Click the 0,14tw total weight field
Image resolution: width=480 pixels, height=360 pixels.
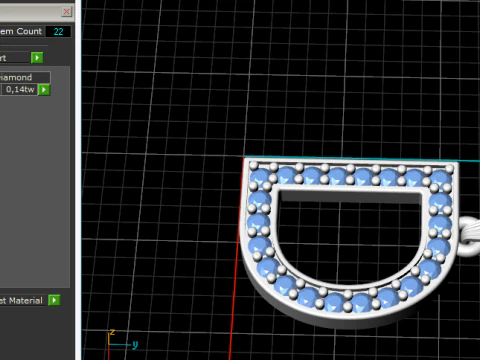(x=19, y=90)
